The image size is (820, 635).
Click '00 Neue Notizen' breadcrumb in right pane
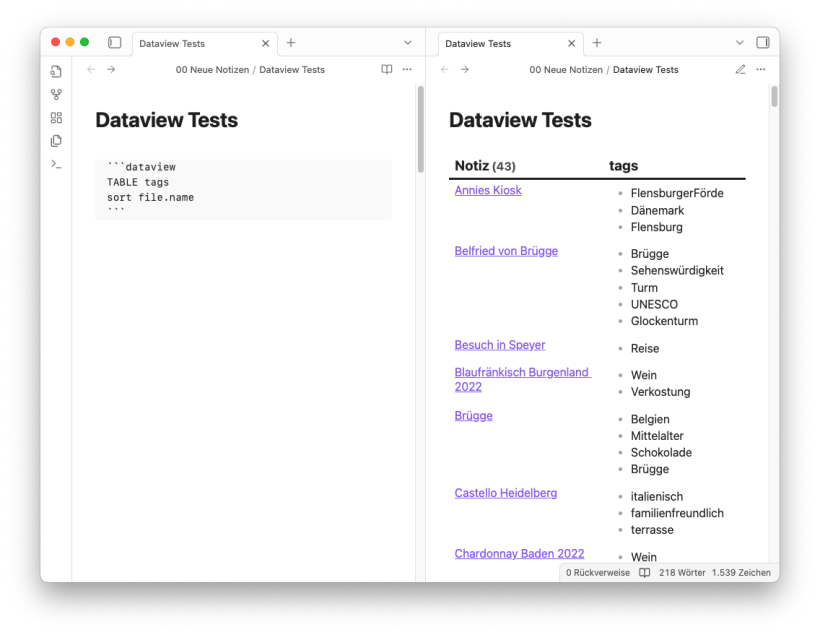tap(566, 70)
